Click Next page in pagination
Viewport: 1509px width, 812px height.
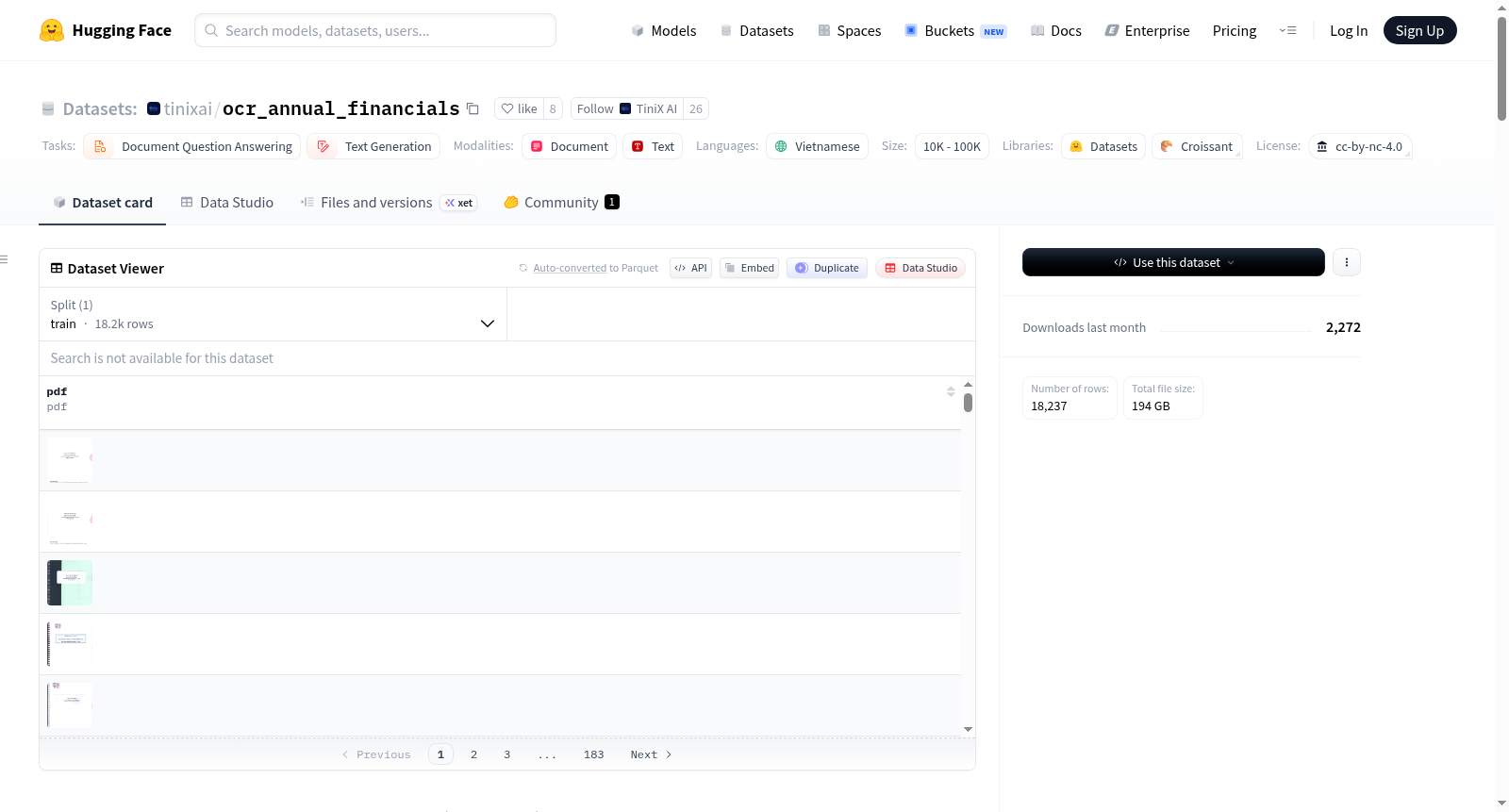tap(651, 754)
